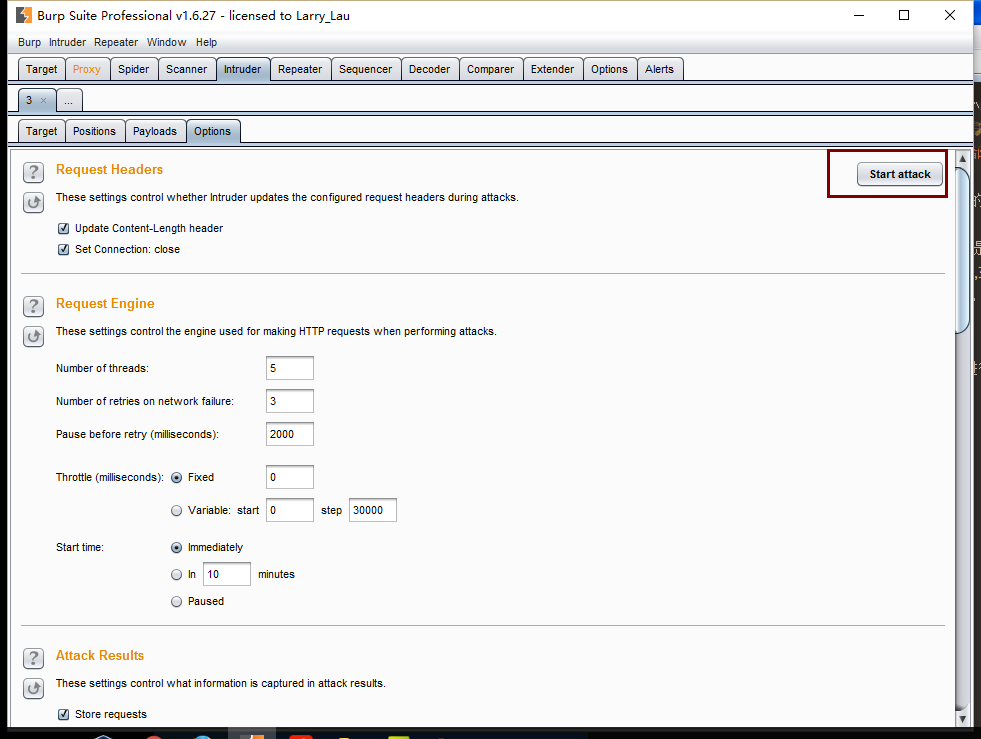Open the Help menu

[206, 42]
